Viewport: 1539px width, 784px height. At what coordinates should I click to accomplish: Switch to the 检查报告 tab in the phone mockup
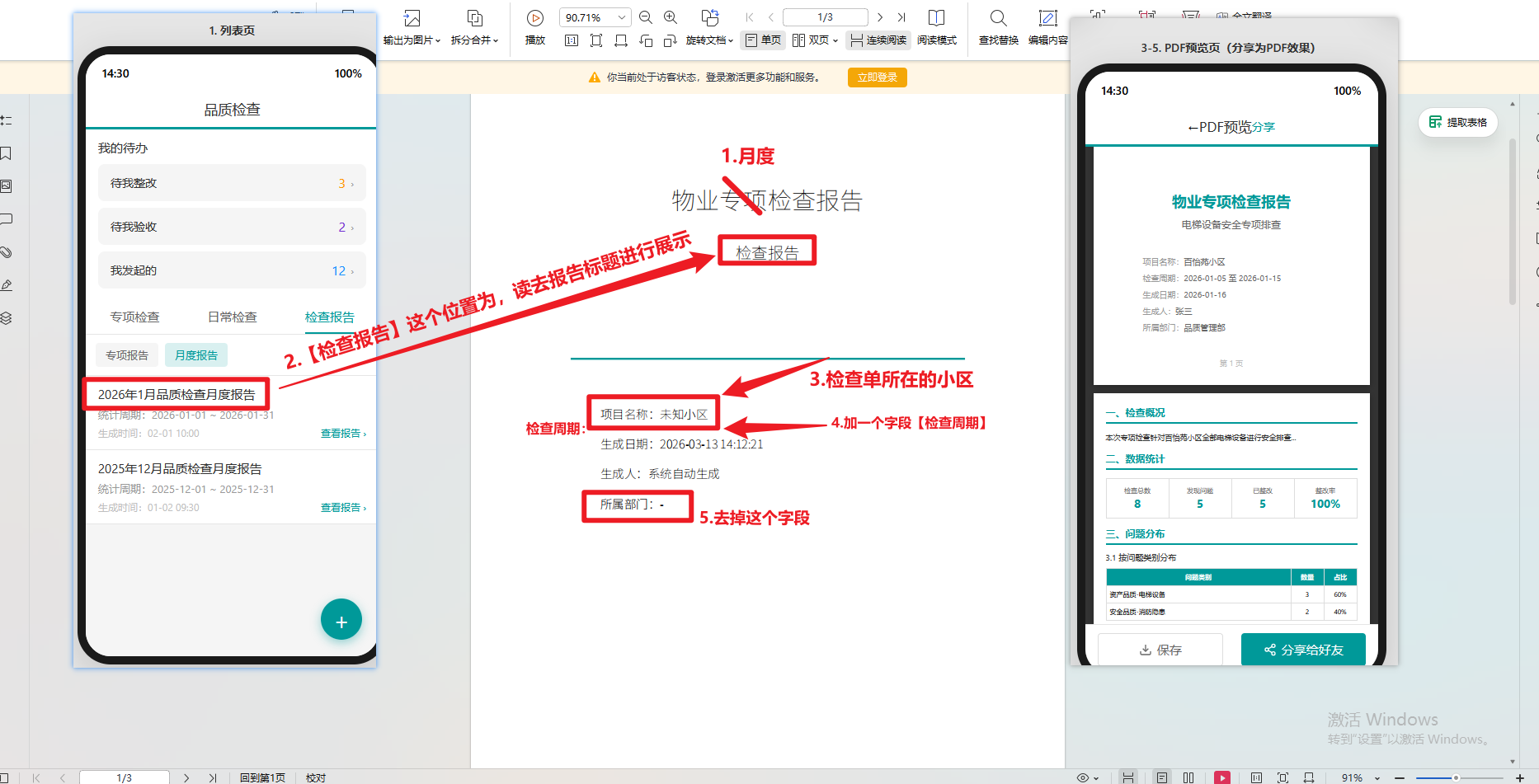pyautogui.click(x=330, y=317)
